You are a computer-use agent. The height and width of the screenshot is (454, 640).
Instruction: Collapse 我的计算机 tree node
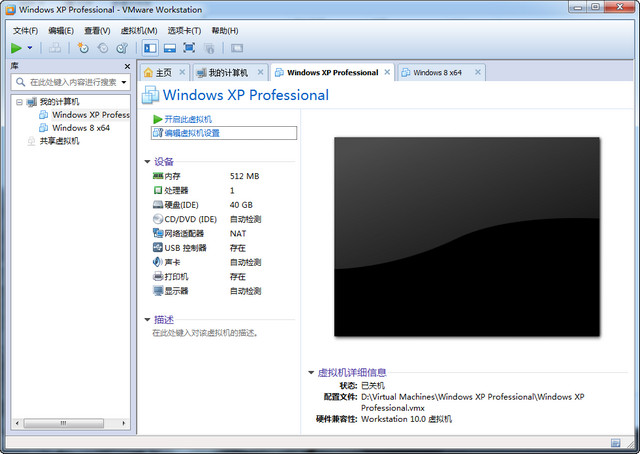(18, 102)
